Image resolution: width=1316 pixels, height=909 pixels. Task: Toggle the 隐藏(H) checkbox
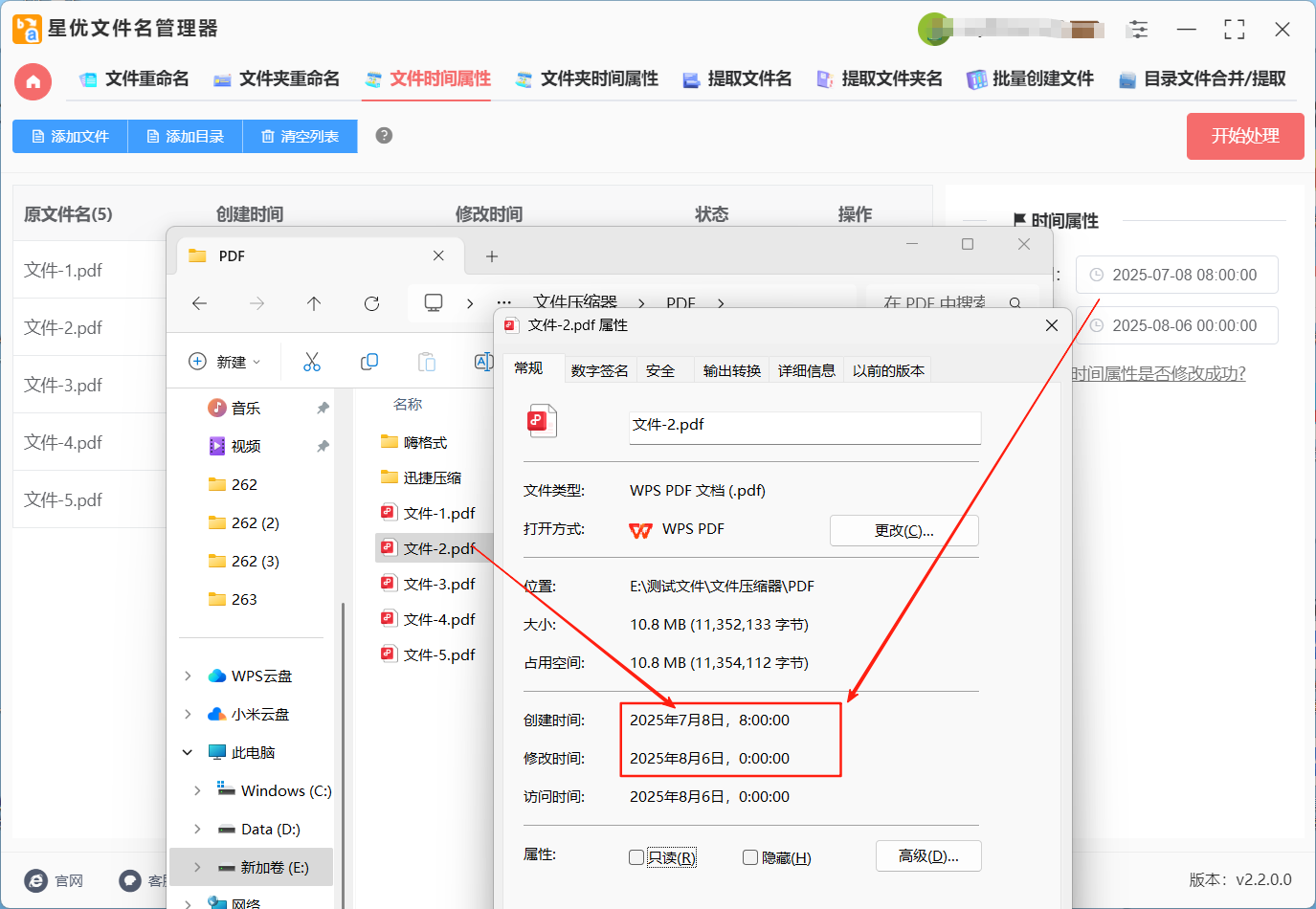coord(750,857)
